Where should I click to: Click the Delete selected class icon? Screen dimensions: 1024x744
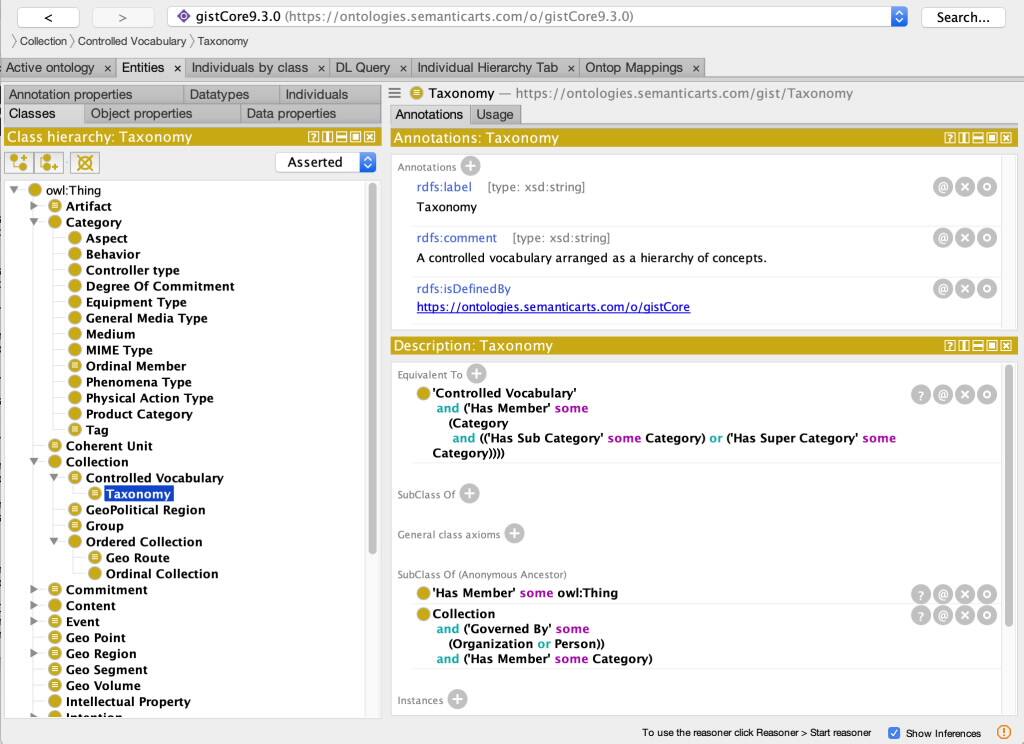(84, 163)
